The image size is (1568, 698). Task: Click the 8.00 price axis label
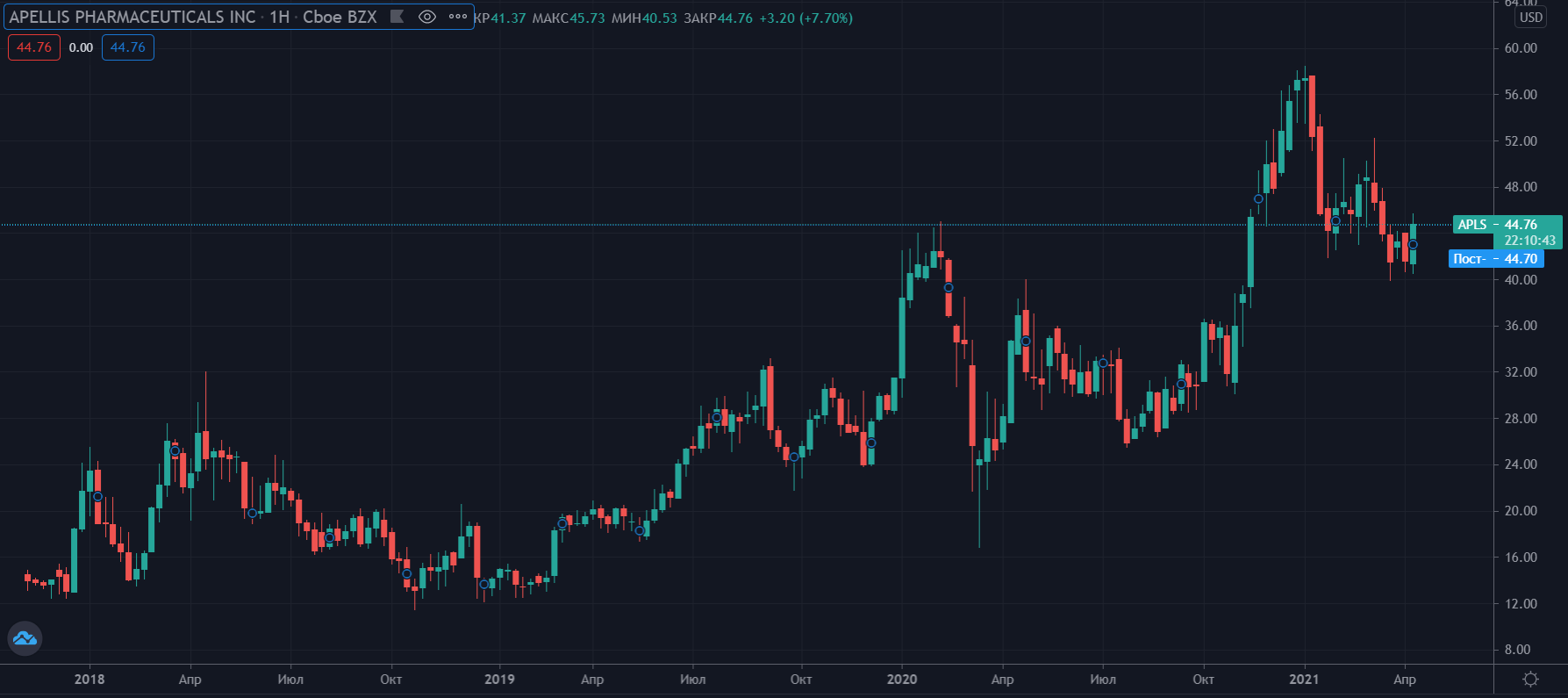click(1517, 650)
